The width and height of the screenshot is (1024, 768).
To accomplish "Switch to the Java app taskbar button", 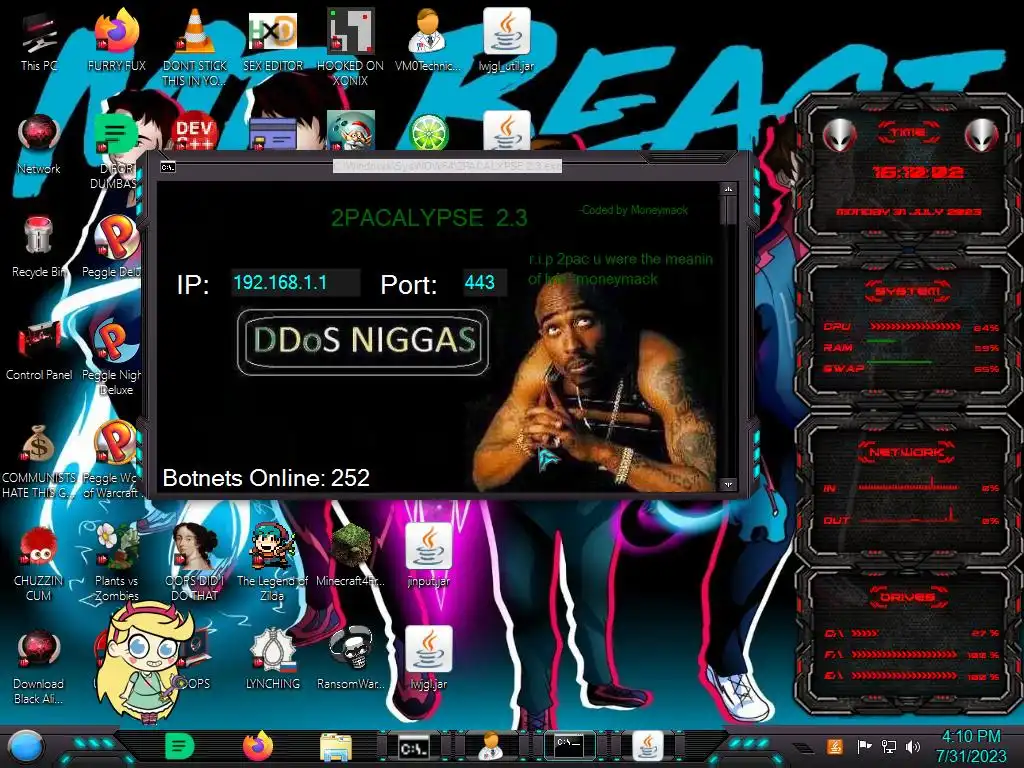I will coord(647,746).
